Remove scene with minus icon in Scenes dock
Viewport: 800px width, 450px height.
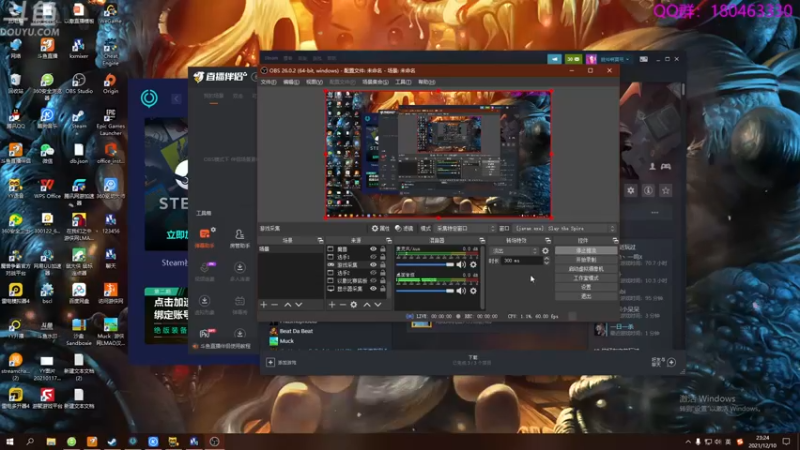pyautogui.click(x=274, y=305)
